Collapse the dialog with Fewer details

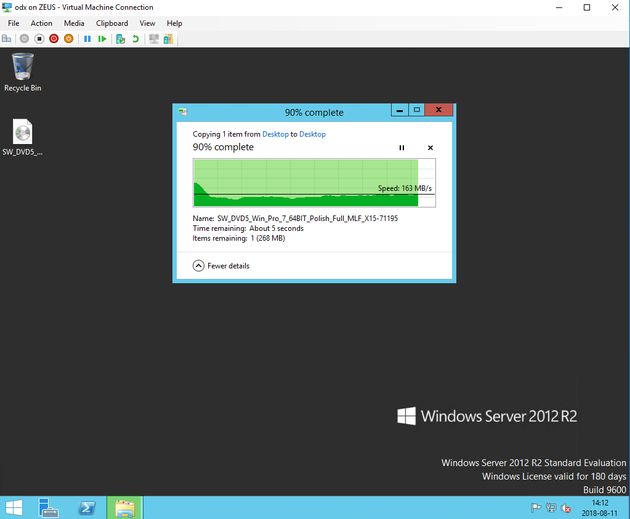pyautogui.click(x=221, y=266)
